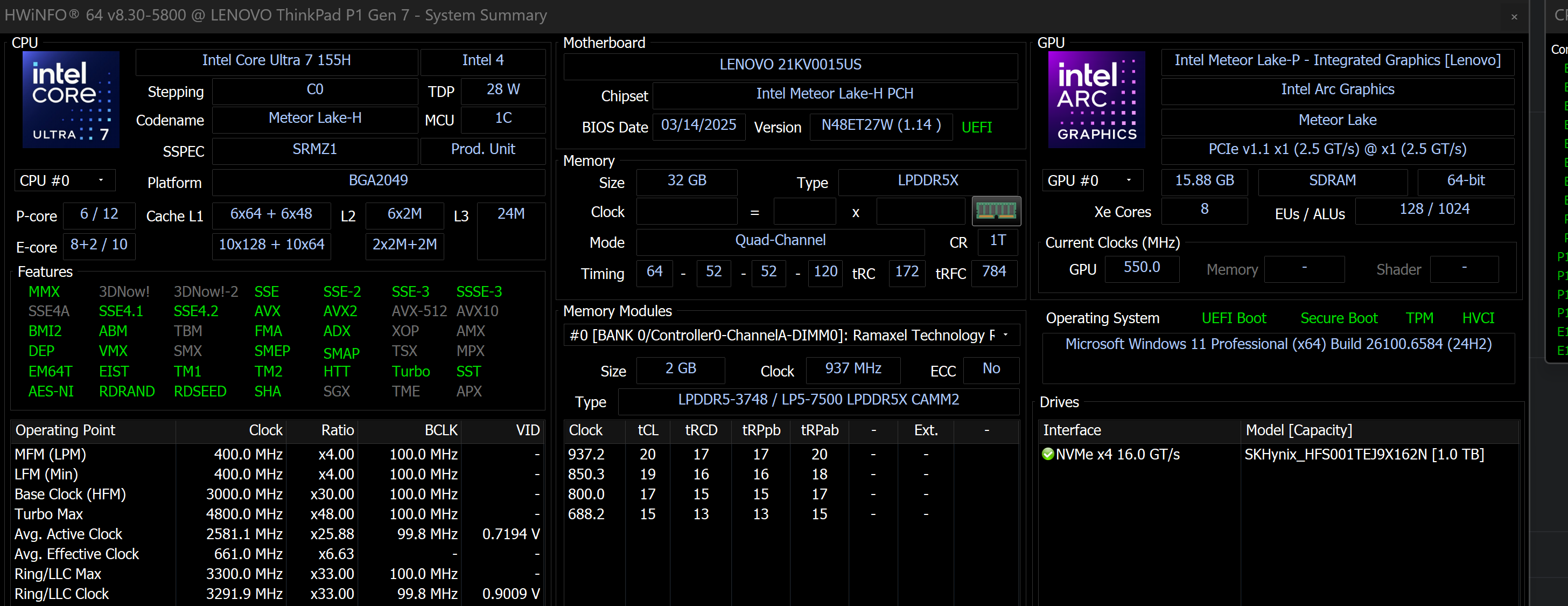Select the SKHynix 1.0 TB drive entry

1363,454
